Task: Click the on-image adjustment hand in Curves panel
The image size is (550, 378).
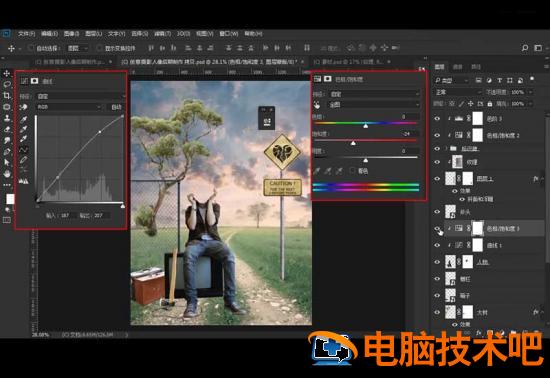Action: pos(24,107)
